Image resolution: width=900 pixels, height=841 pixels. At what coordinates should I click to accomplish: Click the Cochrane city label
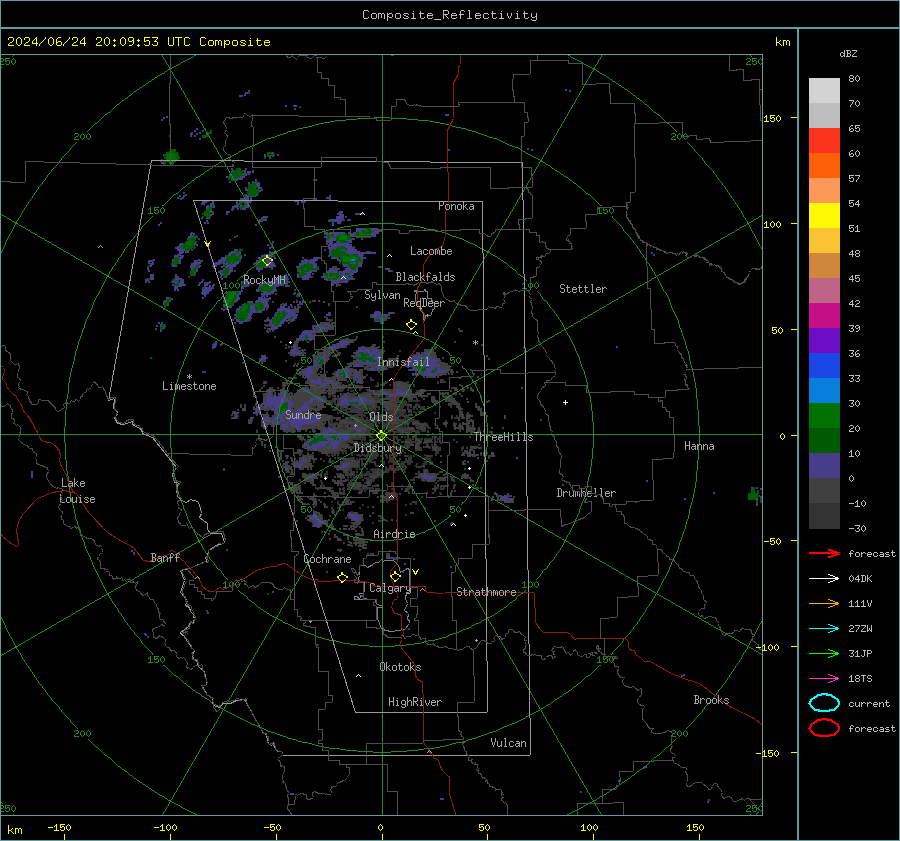point(327,559)
